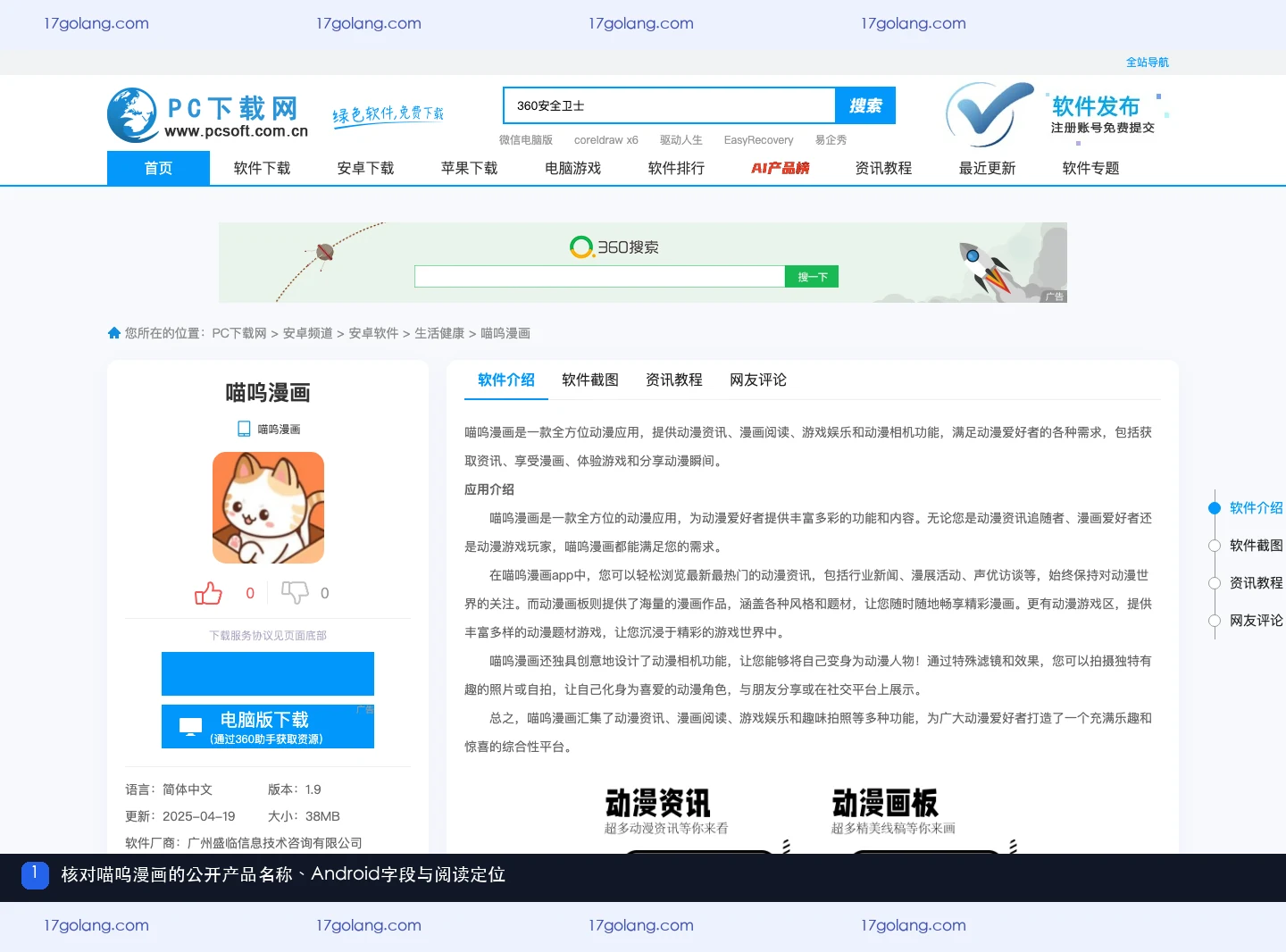
Task: Click the home icon in breadcrumb
Action: pos(114,333)
